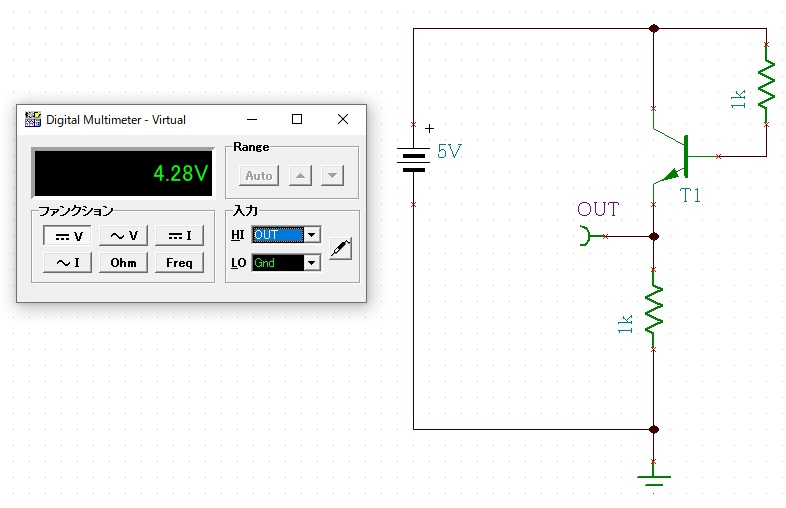Select AC voltage function in multimeter
The height and width of the screenshot is (508, 786).
tap(123, 236)
